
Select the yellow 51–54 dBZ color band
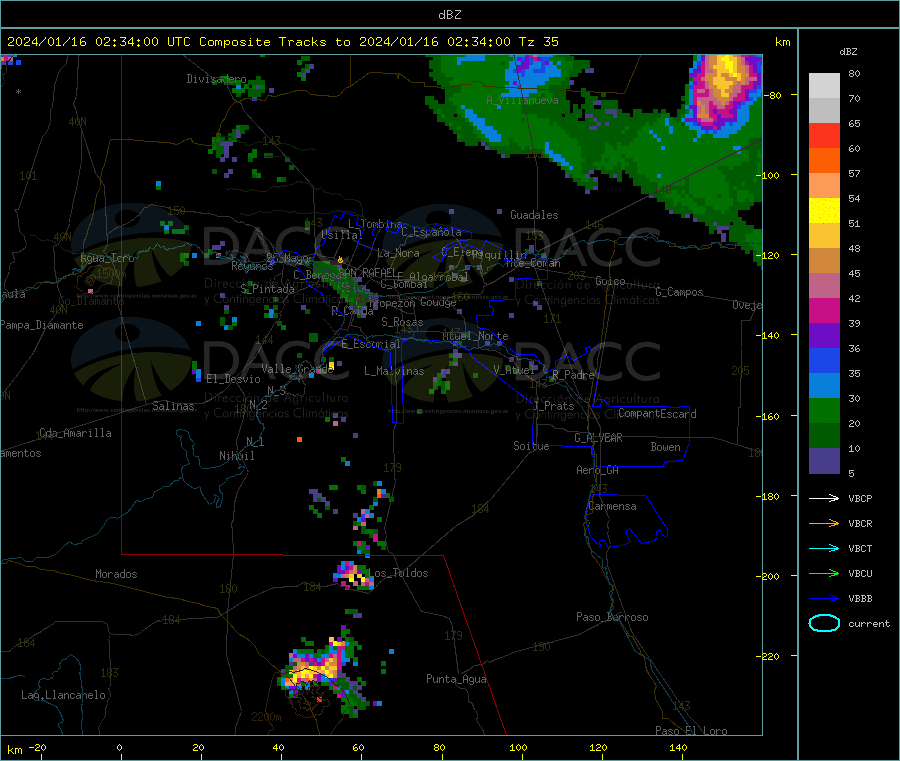tap(824, 211)
